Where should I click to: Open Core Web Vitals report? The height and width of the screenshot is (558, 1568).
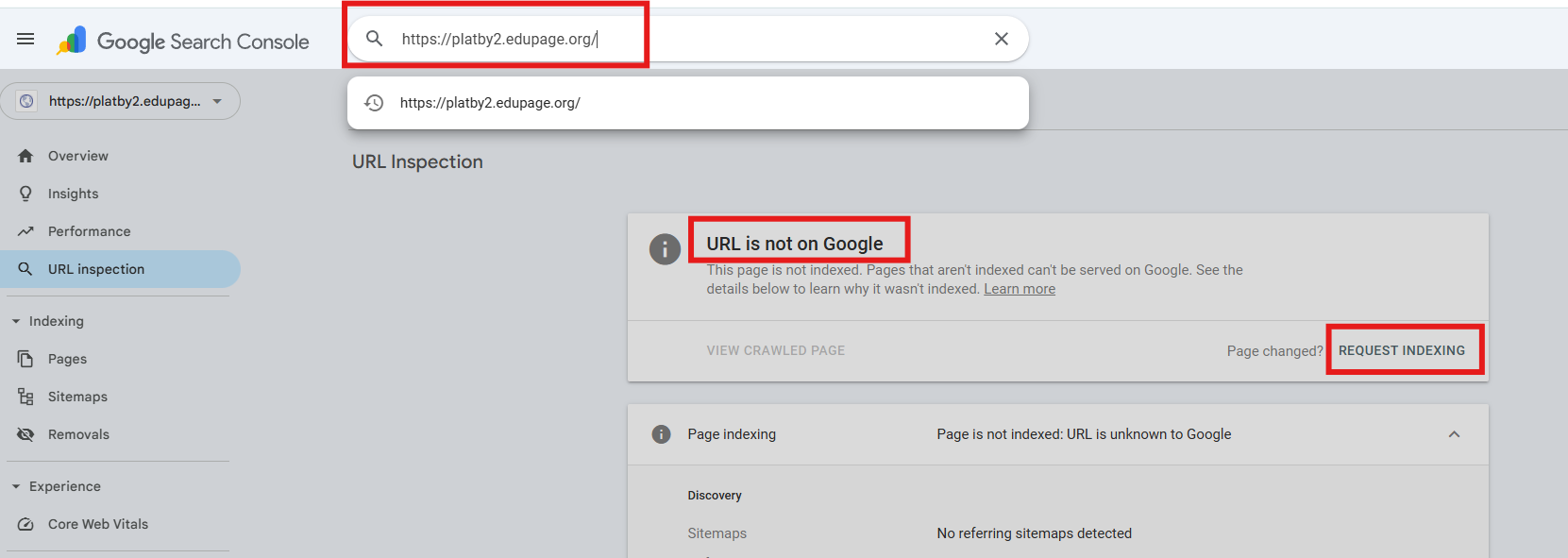point(97,524)
